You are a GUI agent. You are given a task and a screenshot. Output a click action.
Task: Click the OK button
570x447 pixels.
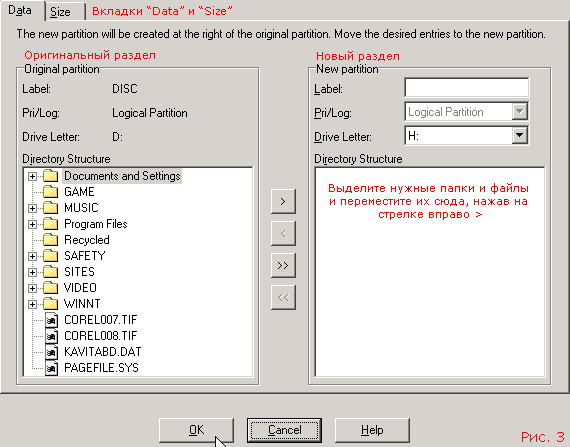pyautogui.click(x=196, y=430)
